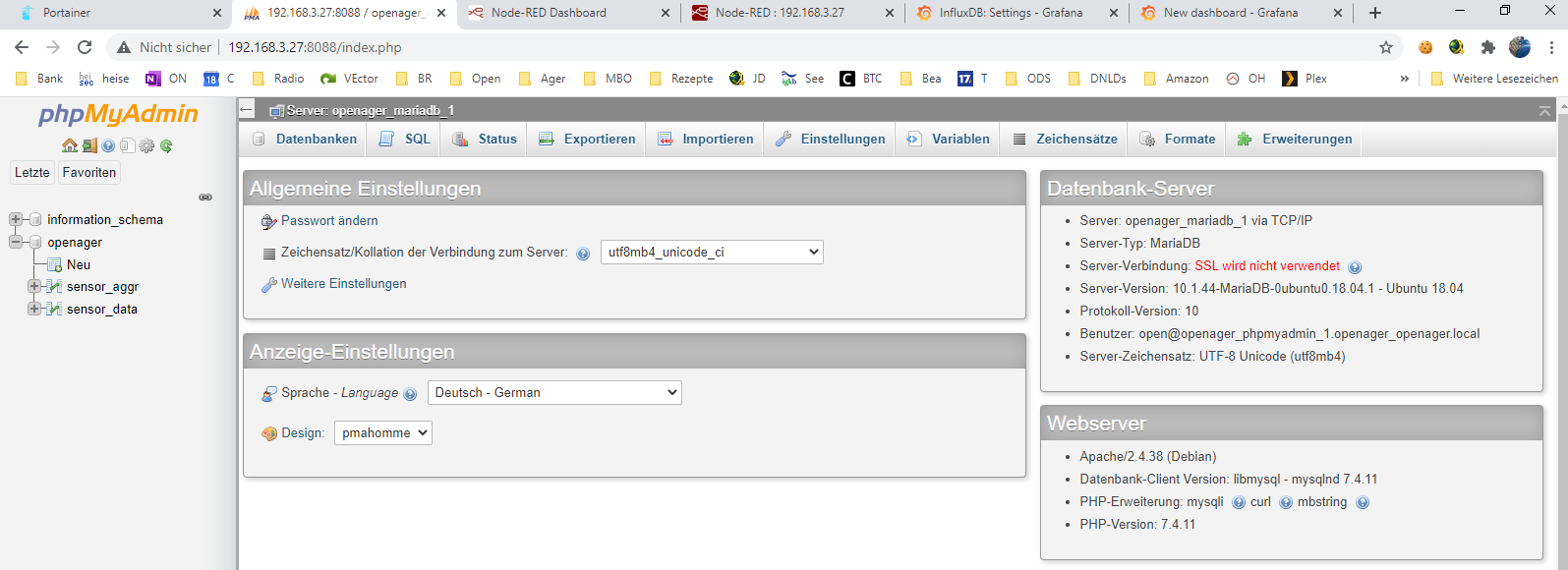Open the Exportieren tab

586,140
